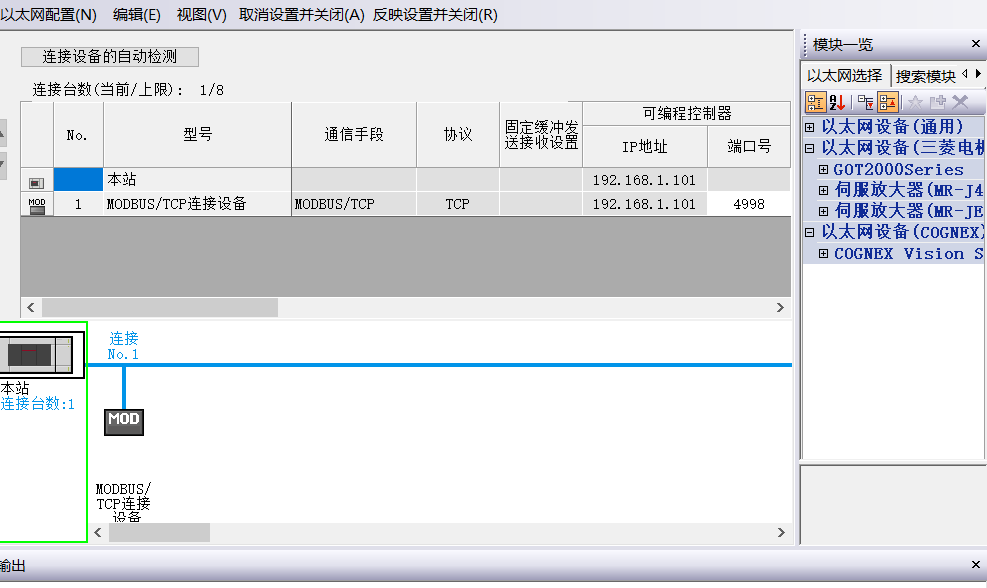The image size is (987, 588).
Task: Expand the COGNEX Vision tree node
Action: point(824,253)
